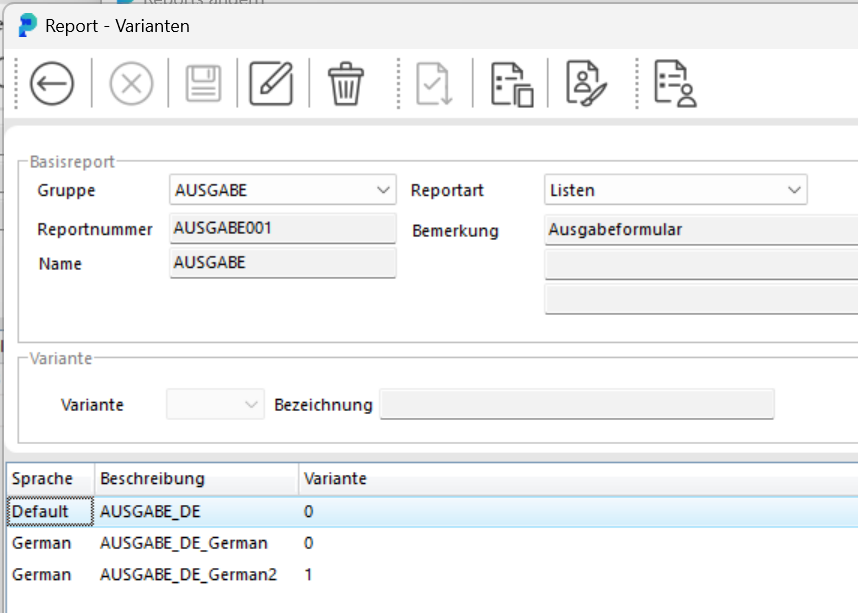Viewport: 858px width, 613px height.
Task: Click the document checkmark toolbar icon
Action: pyautogui.click(x=434, y=84)
